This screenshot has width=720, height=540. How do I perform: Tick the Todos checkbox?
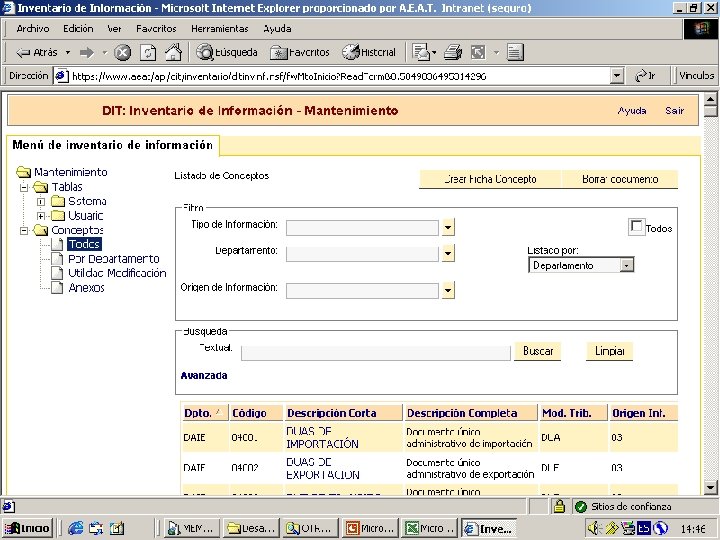tap(636, 226)
